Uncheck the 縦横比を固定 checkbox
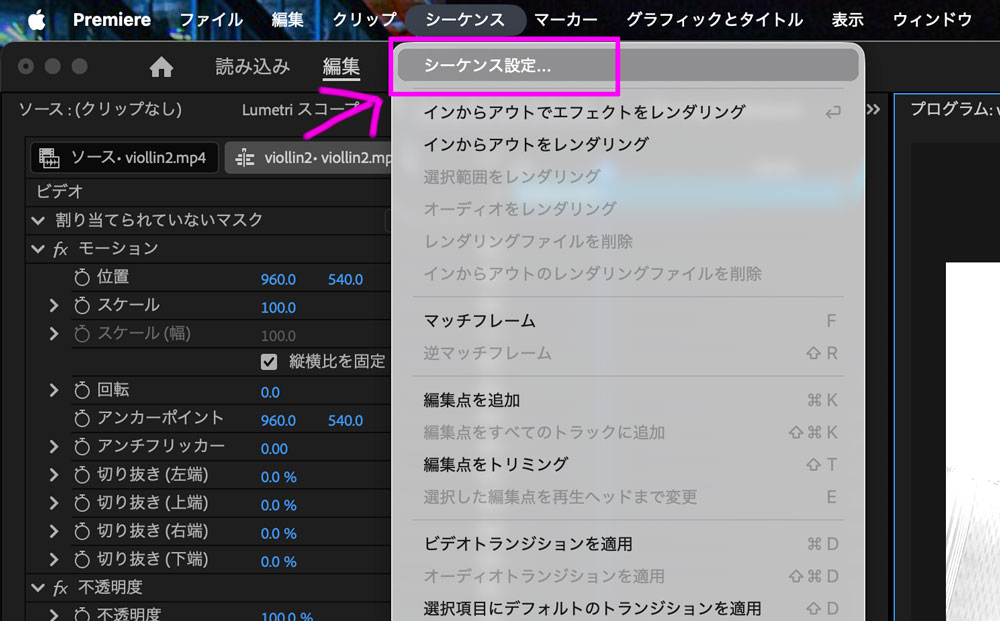This screenshot has width=1000, height=621. tap(269, 362)
